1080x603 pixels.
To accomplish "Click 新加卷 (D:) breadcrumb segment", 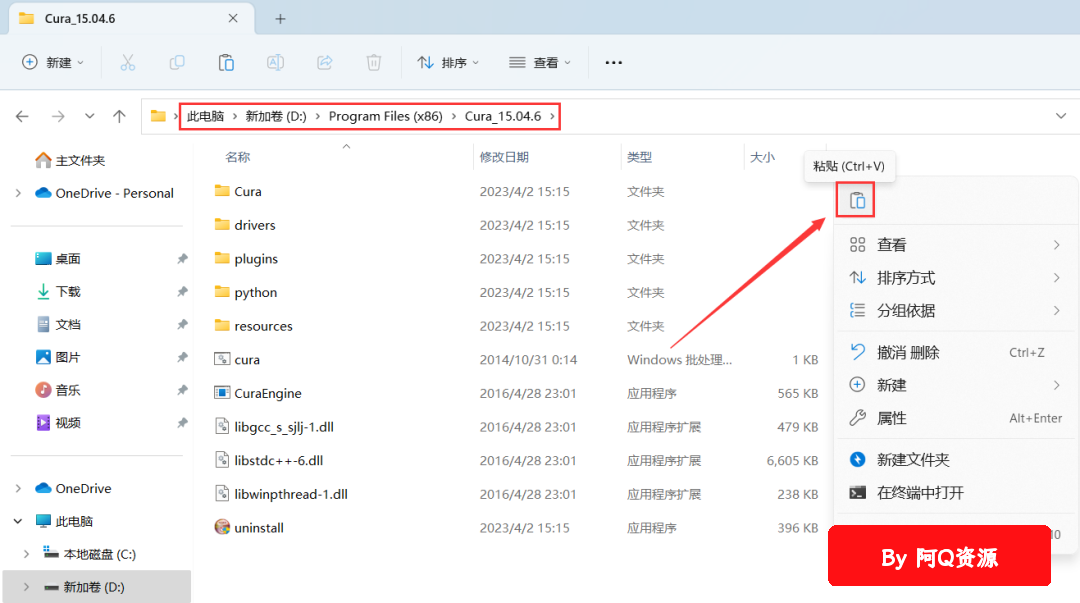I will [276, 116].
